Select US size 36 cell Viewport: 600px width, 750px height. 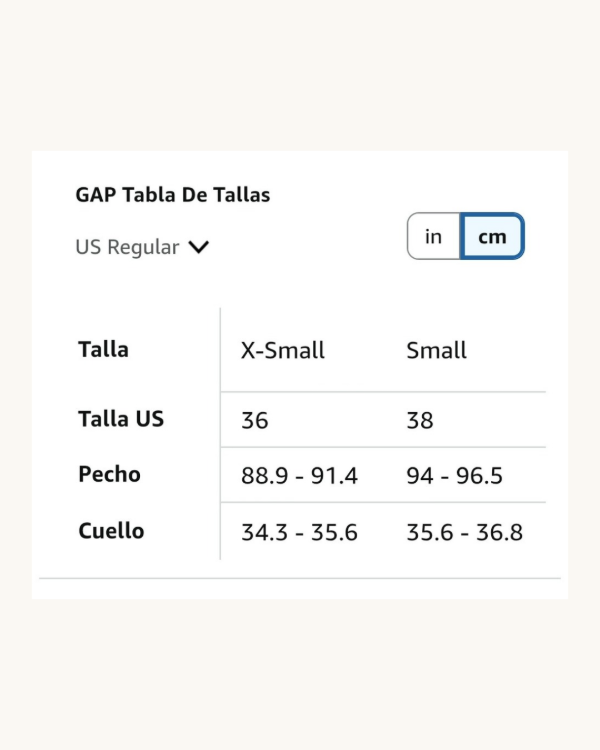tap(255, 420)
